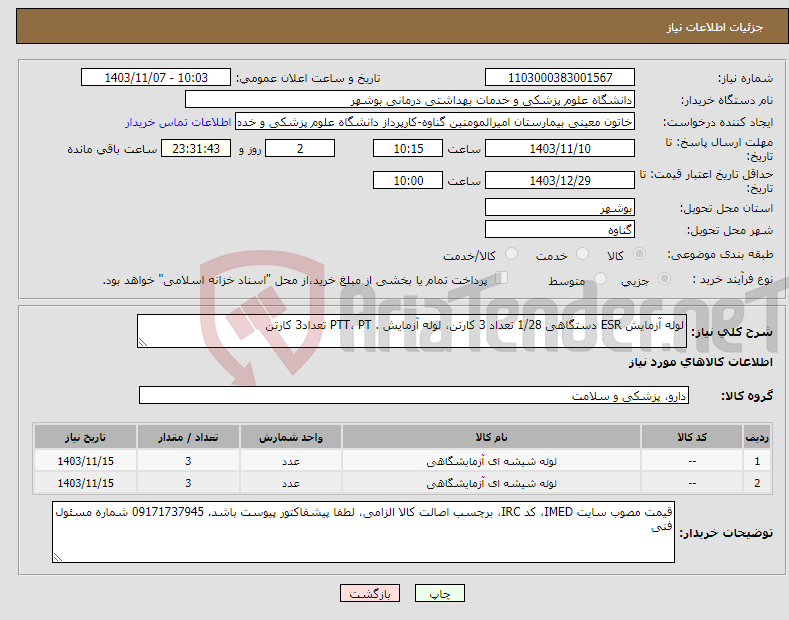This screenshot has width=789, height=620.
Task: Select the متوسط purchase type radio
Action: tap(600, 279)
